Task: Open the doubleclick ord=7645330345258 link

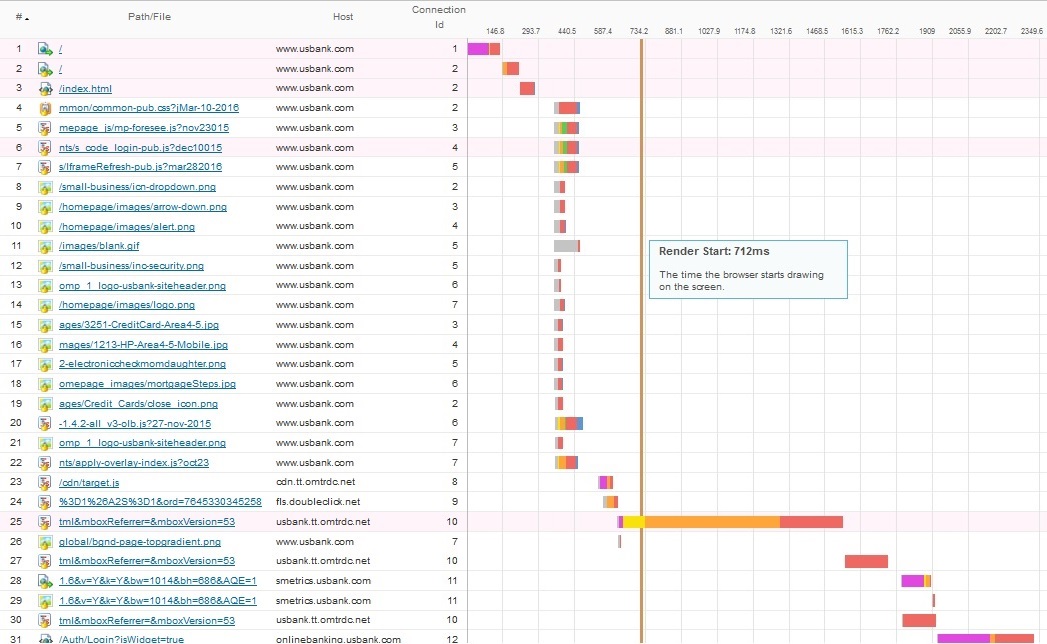Action: pyautogui.click(x=160, y=502)
